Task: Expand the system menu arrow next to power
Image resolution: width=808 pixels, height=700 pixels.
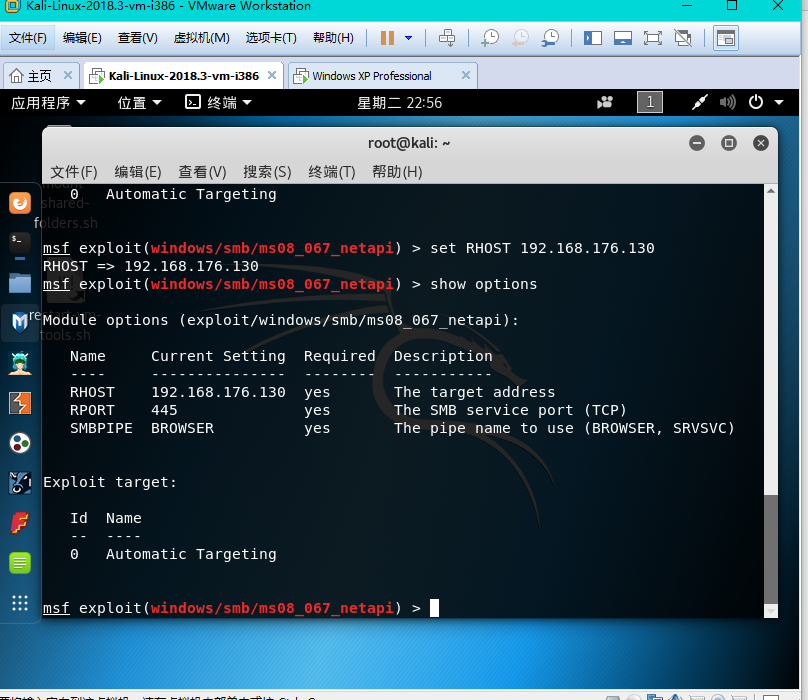Action: 779,103
